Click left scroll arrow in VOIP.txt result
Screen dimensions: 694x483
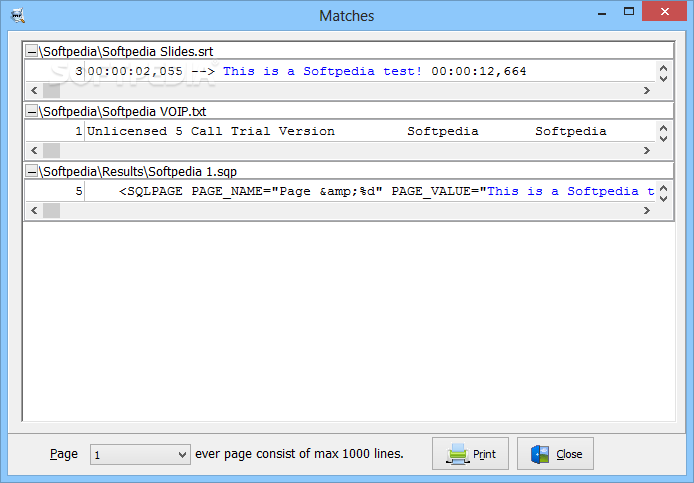(34, 151)
